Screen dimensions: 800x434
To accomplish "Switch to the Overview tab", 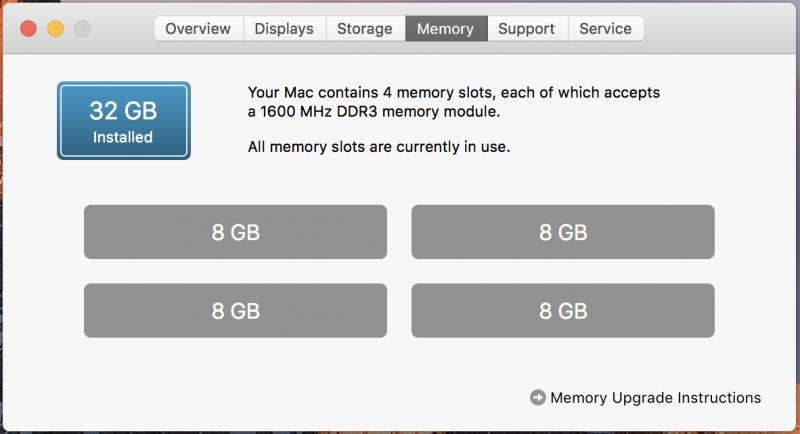I will point(198,29).
